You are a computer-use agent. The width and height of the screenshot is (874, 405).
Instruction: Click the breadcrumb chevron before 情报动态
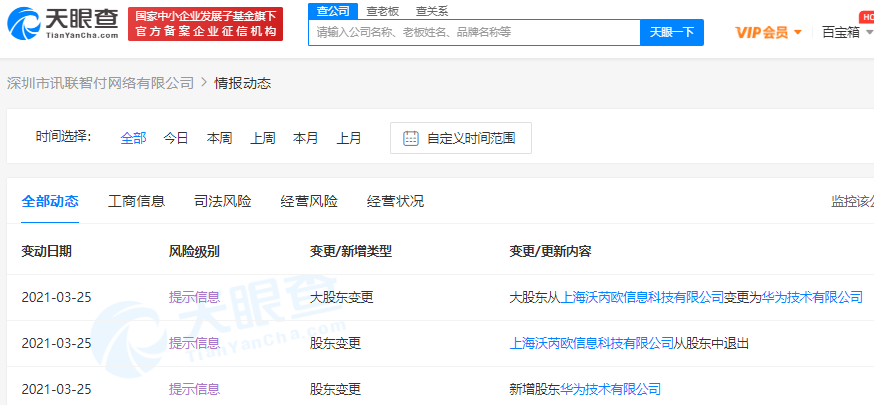pyautogui.click(x=204, y=83)
